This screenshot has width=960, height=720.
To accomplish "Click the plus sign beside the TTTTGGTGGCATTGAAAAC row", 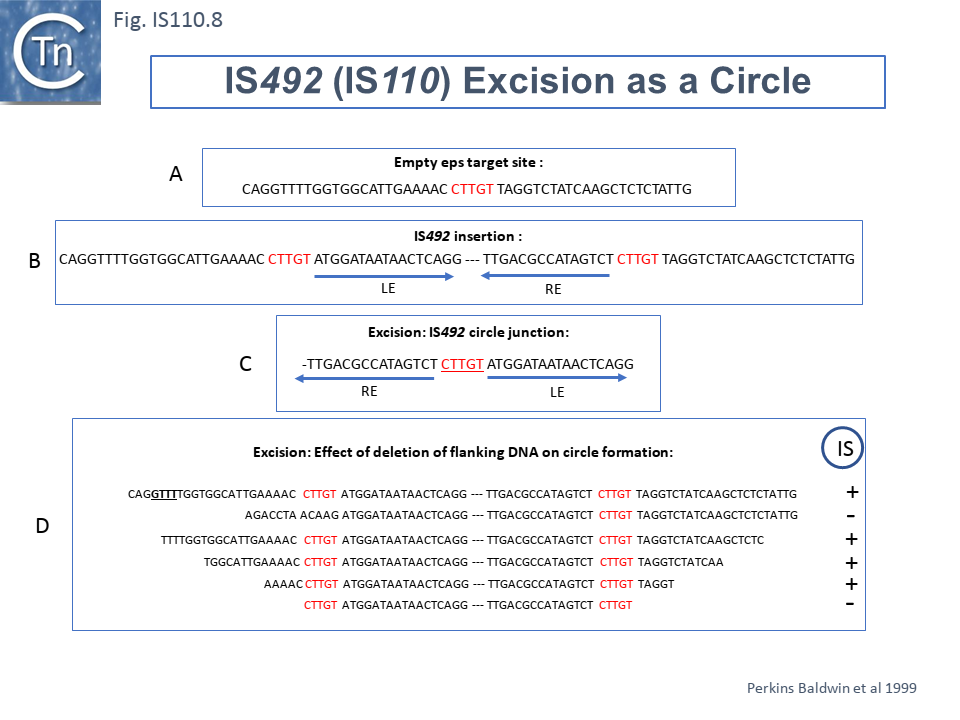I will point(852,540).
